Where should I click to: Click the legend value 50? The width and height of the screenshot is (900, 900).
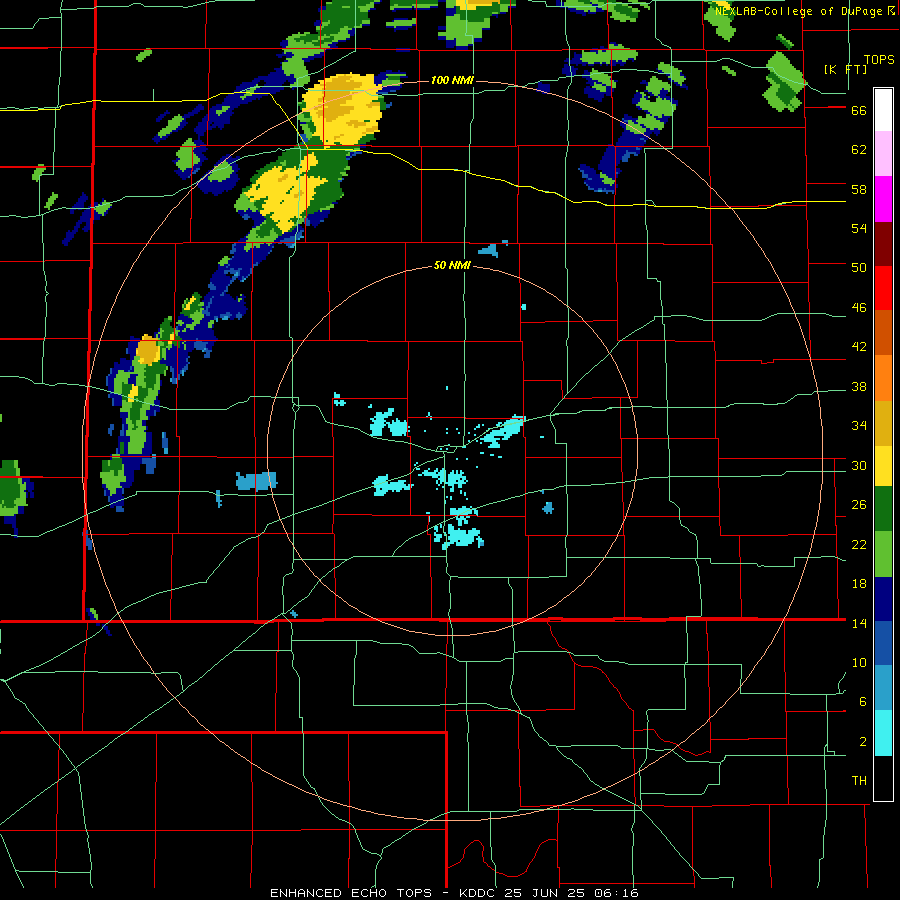tap(859, 267)
